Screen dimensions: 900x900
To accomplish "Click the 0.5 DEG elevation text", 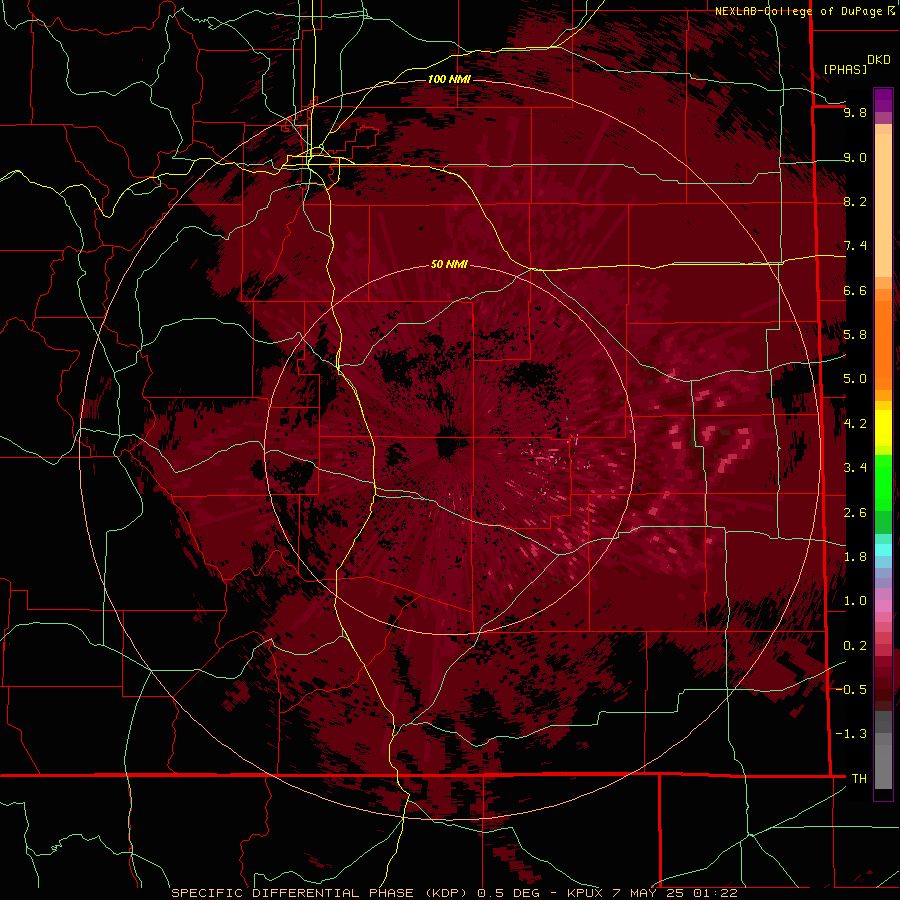I will coord(509,893).
